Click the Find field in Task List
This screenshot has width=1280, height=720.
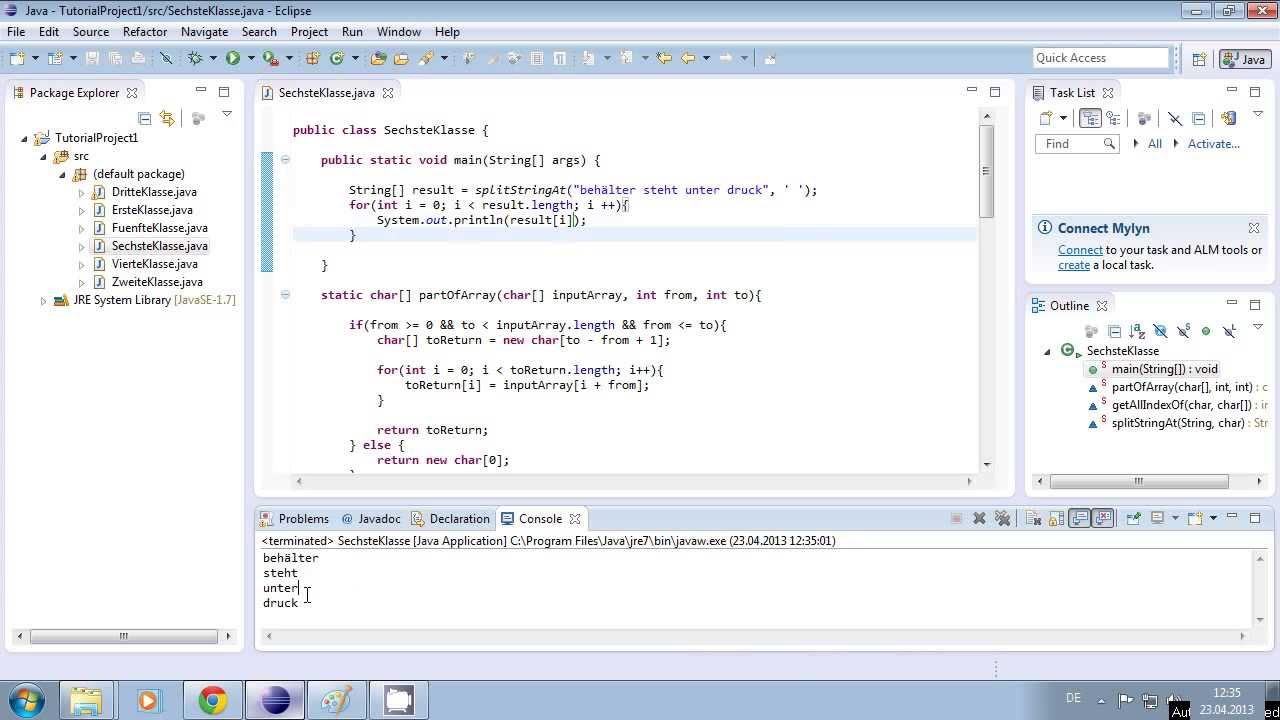[1076, 144]
